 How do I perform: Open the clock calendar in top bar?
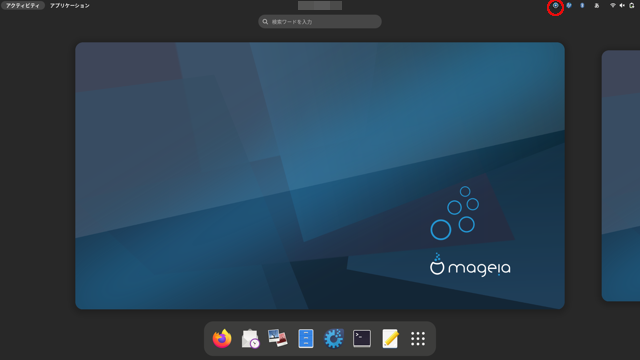click(320, 6)
